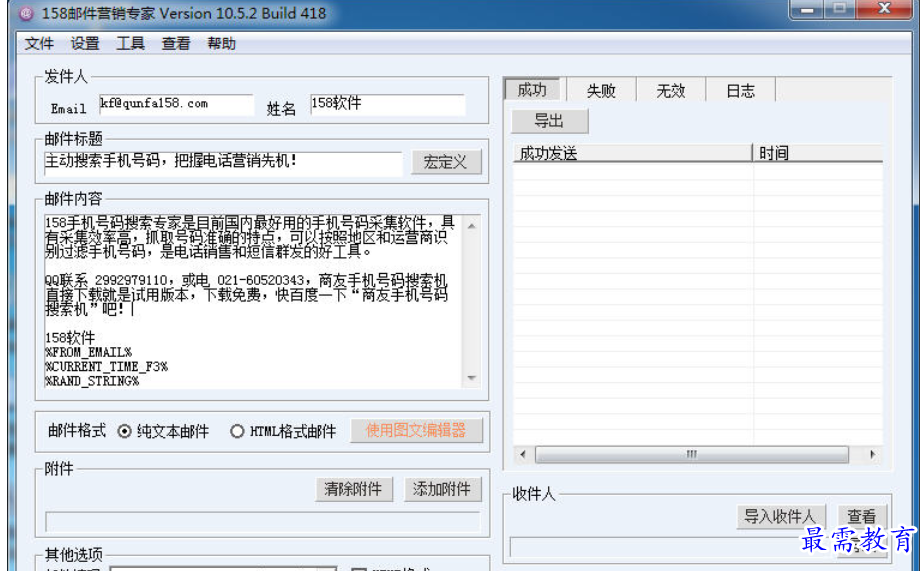Switch to the 失败 tab
Image resolution: width=923 pixels, height=571 pixels.
[x=601, y=91]
